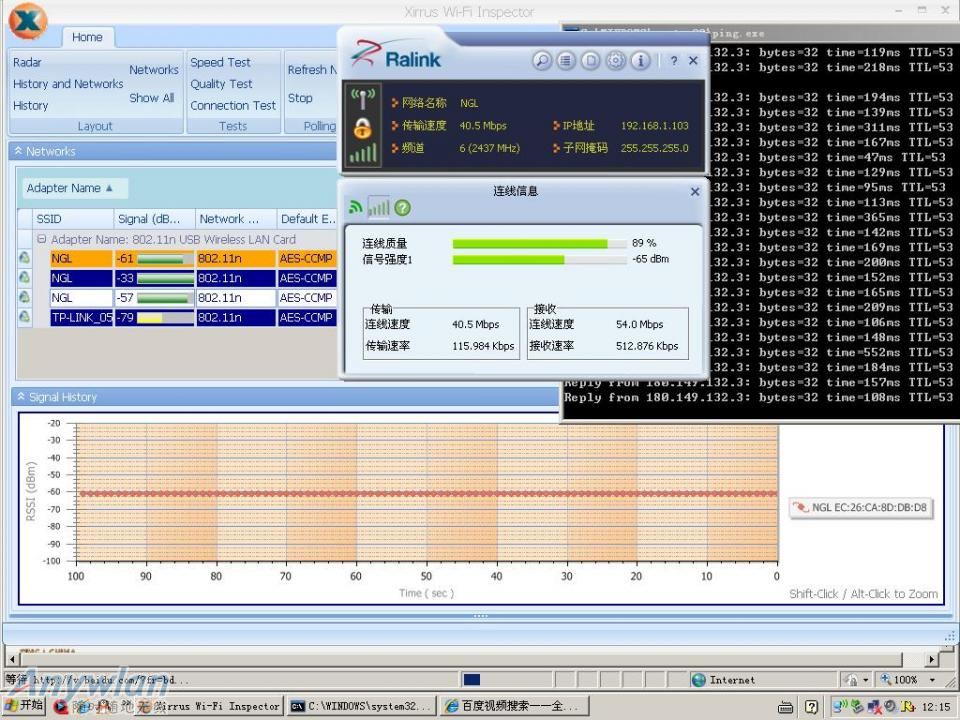Viewport: 960px width, 720px height.
Task: Choose History and Networks layout
Action: coord(68,84)
